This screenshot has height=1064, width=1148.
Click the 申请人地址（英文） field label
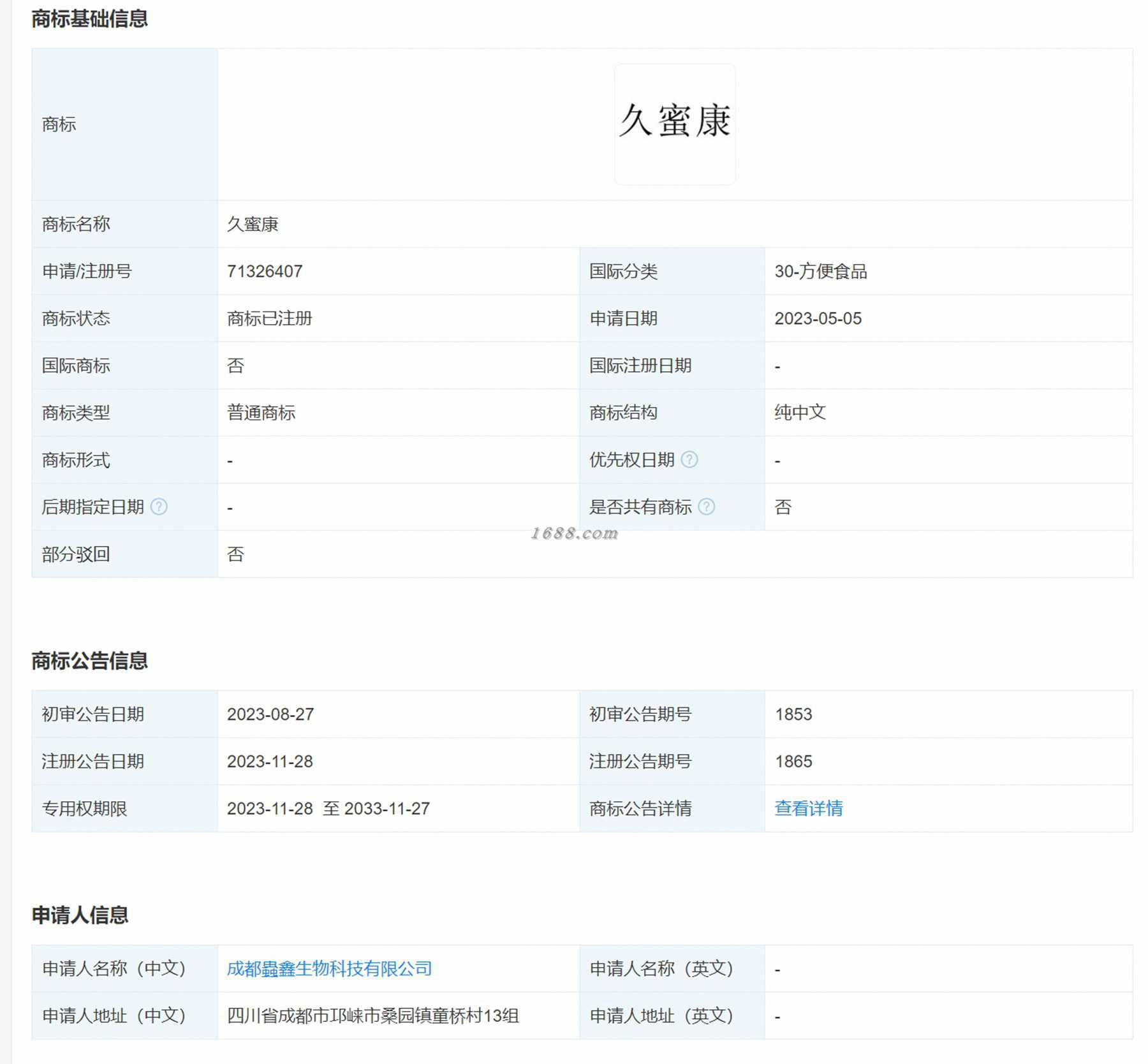(662, 1016)
